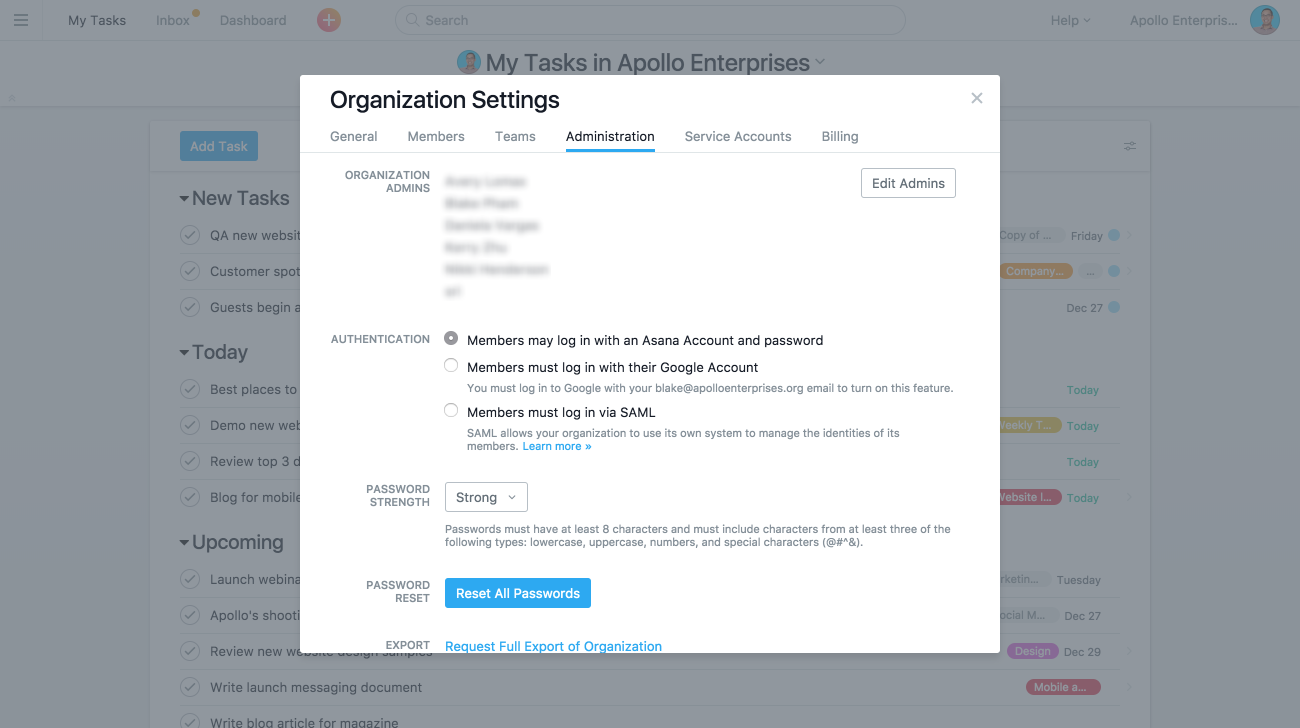Click the Add Task button

(x=219, y=146)
